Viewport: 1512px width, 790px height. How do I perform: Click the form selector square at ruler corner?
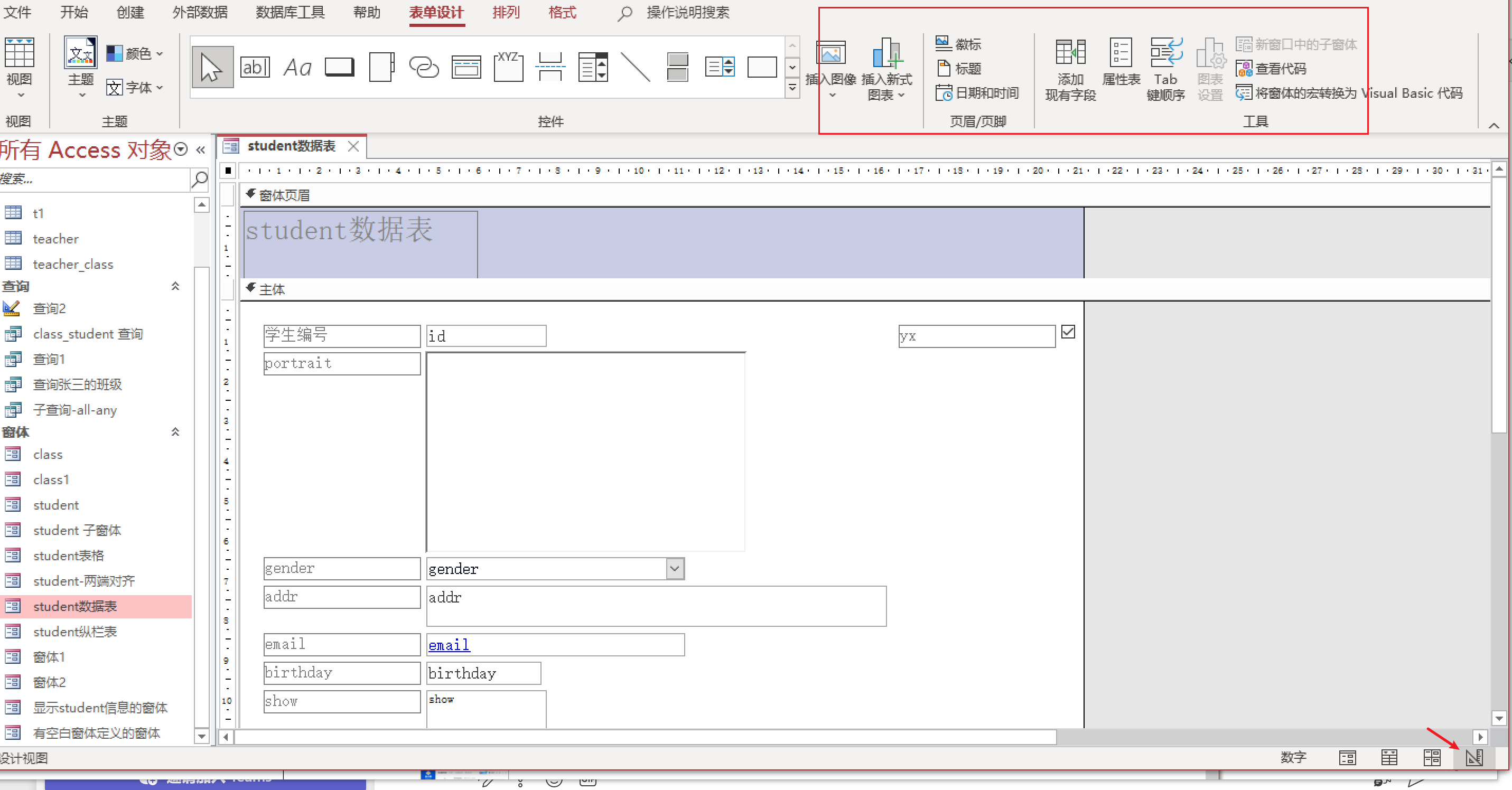click(228, 171)
